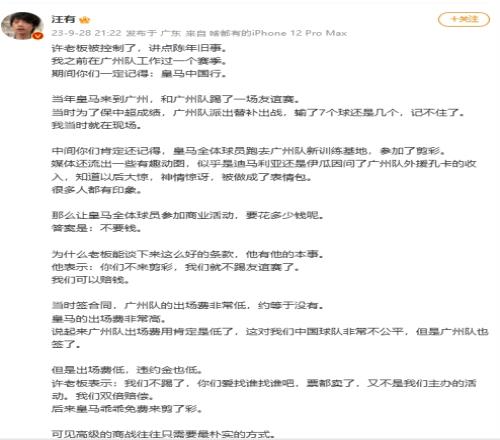Click the line mentioning 皇马中国行
Viewport: 500px width, 440px height.
point(139,73)
